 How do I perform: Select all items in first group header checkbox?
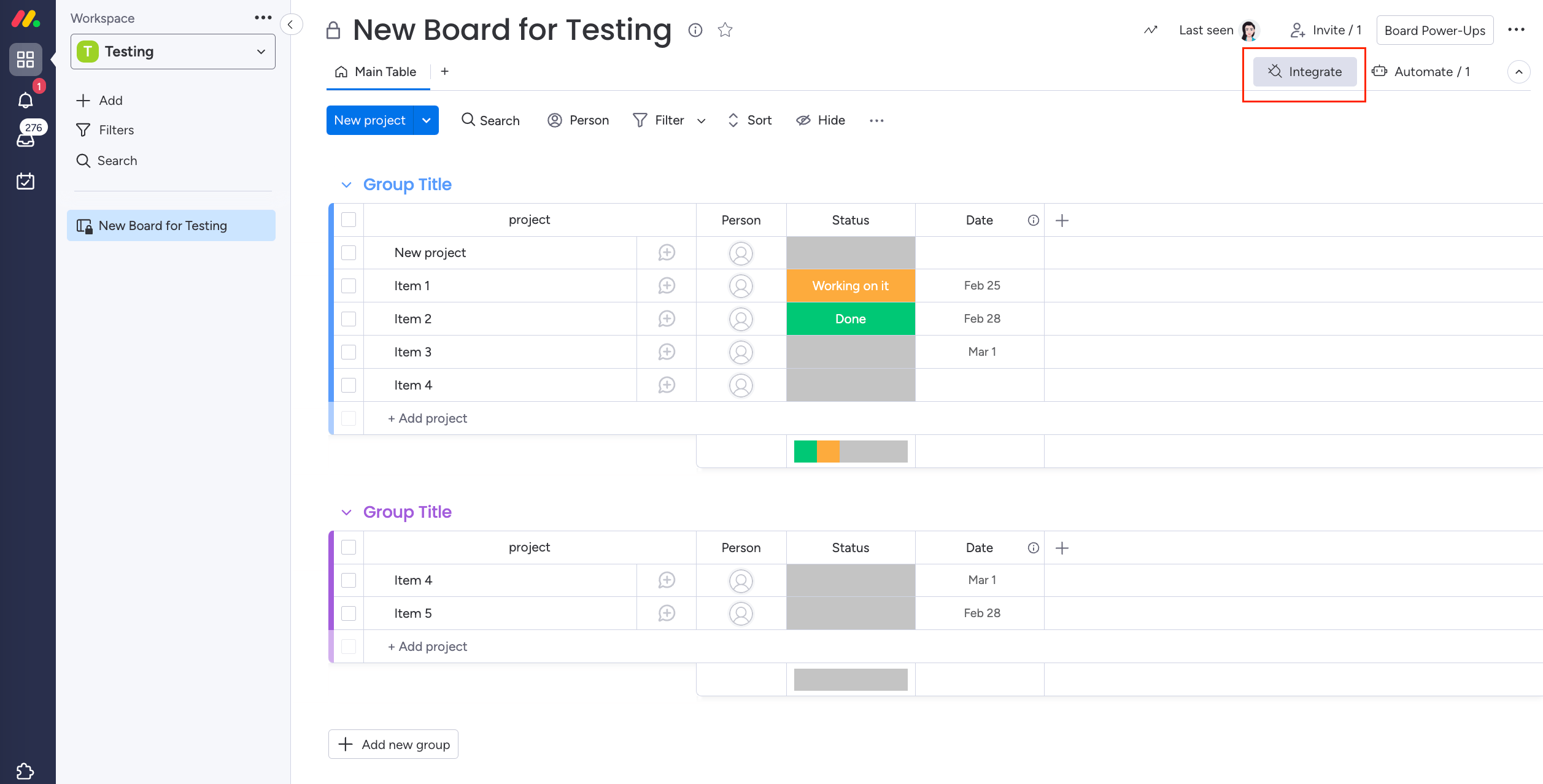click(x=349, y=220)
